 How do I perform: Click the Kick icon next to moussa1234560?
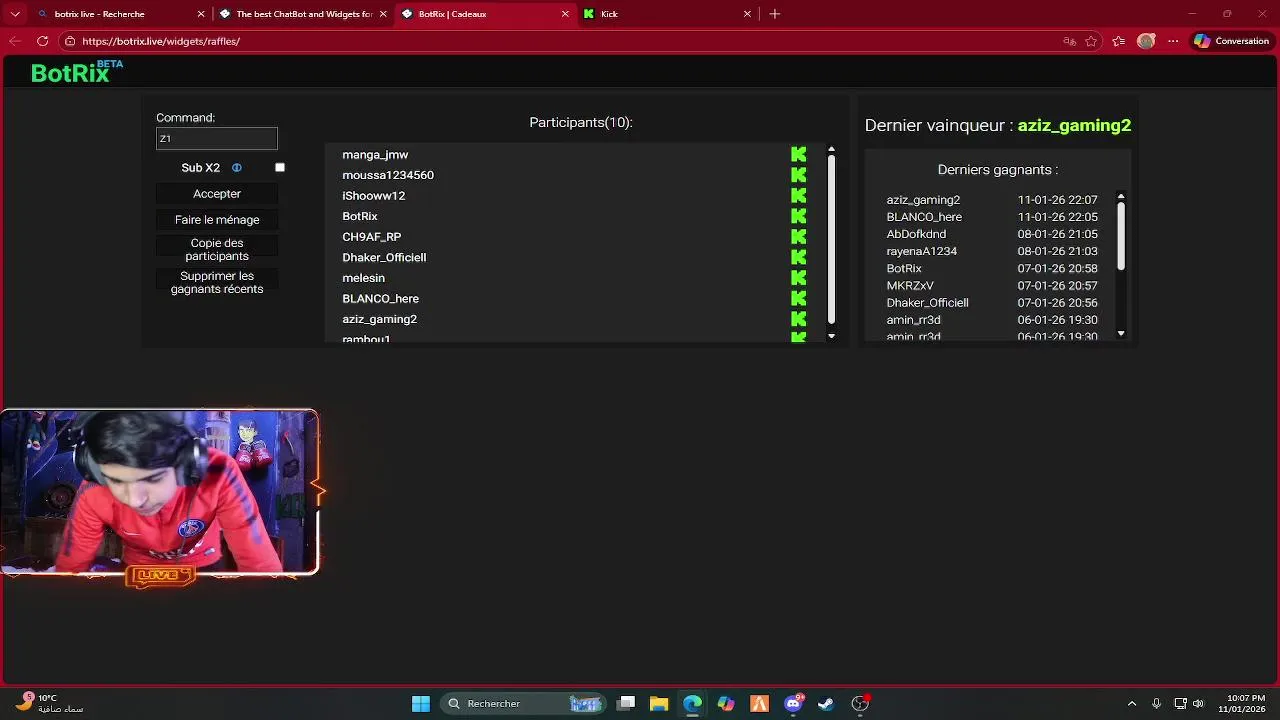[798, 175]
